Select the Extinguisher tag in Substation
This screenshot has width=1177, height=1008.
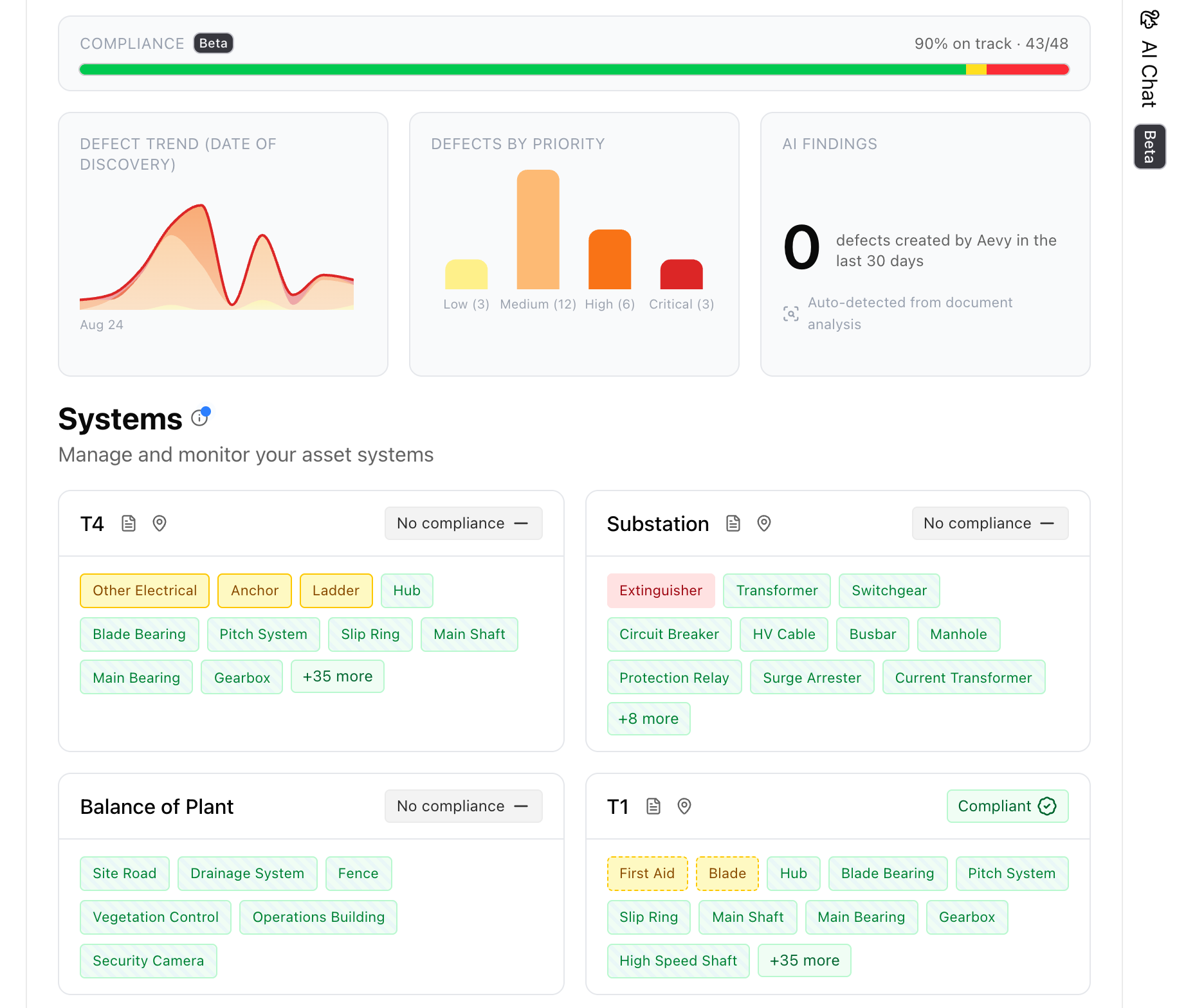tap(661, 591)
